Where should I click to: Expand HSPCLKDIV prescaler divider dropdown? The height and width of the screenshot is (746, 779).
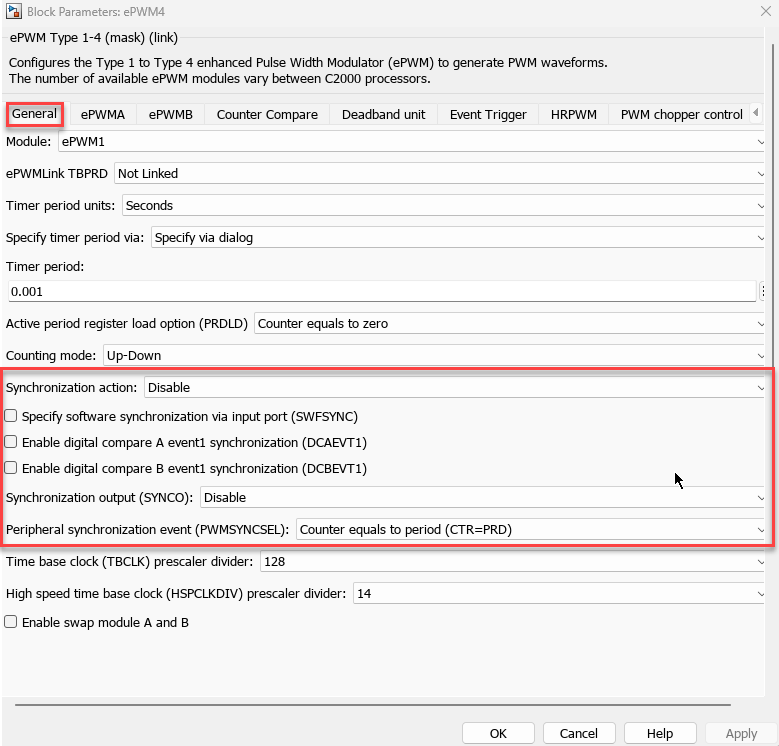pyautogui.click(x=559, y=594)
